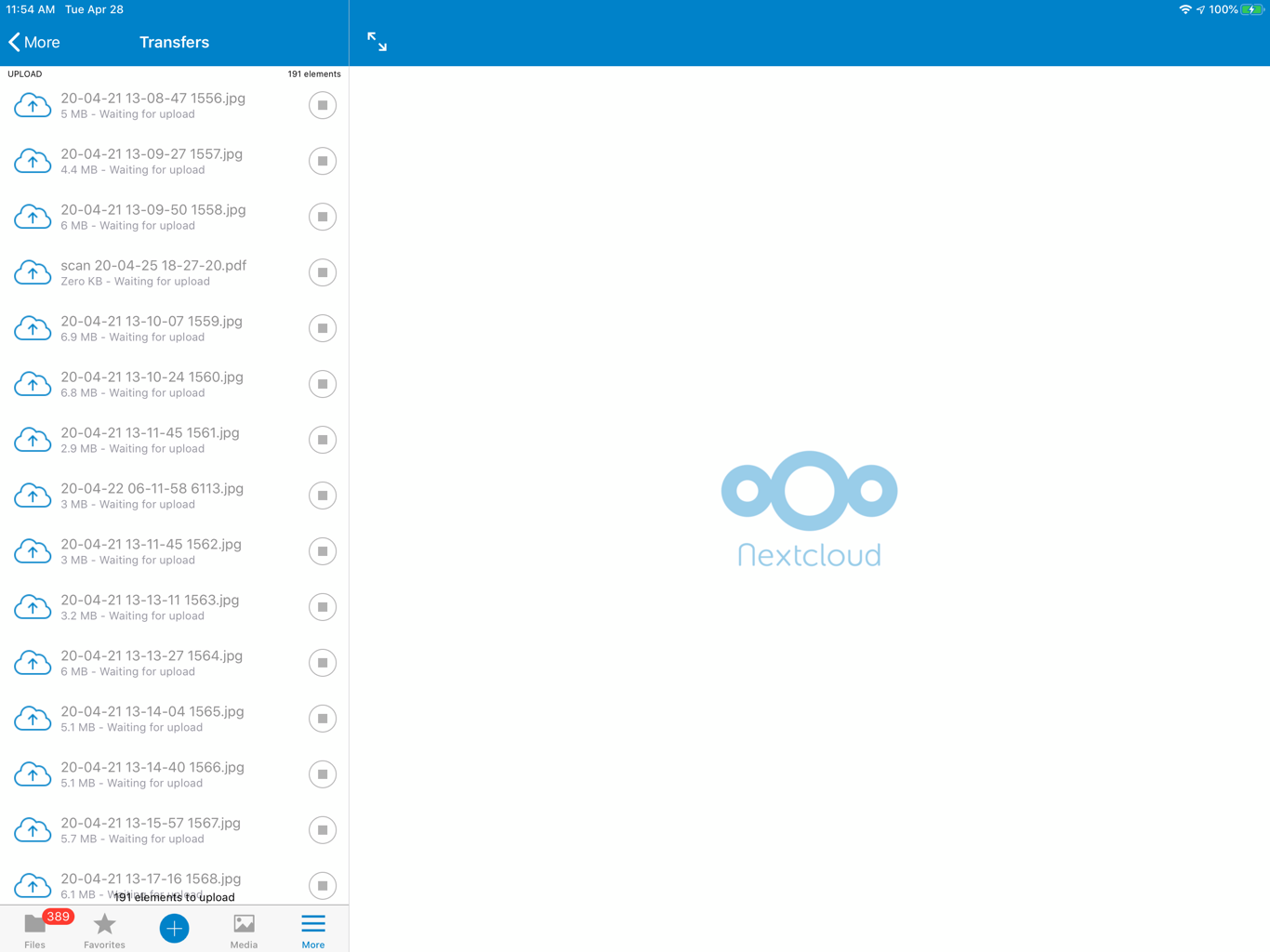Click cloud upload icon for scan pdf
The height and width of the screenshot is (952, 1270).
point(33,272)
